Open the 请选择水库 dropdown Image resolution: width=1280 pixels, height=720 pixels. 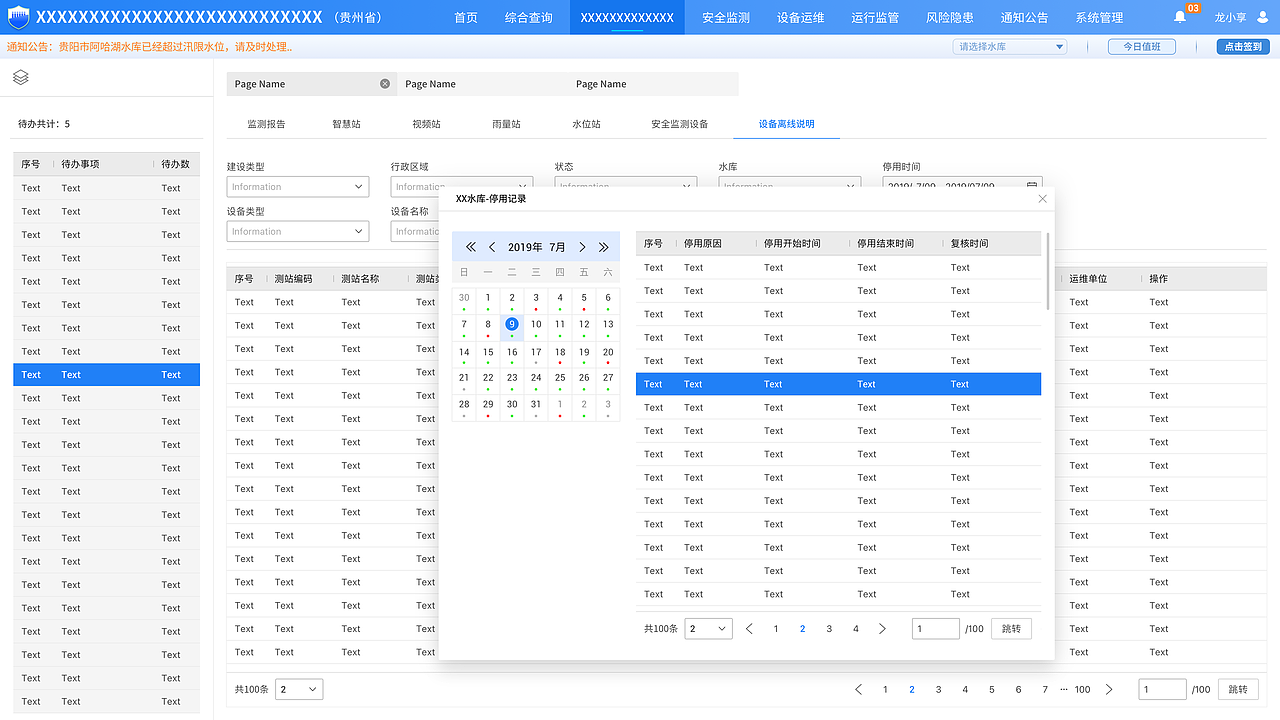tap(1010, 47)
